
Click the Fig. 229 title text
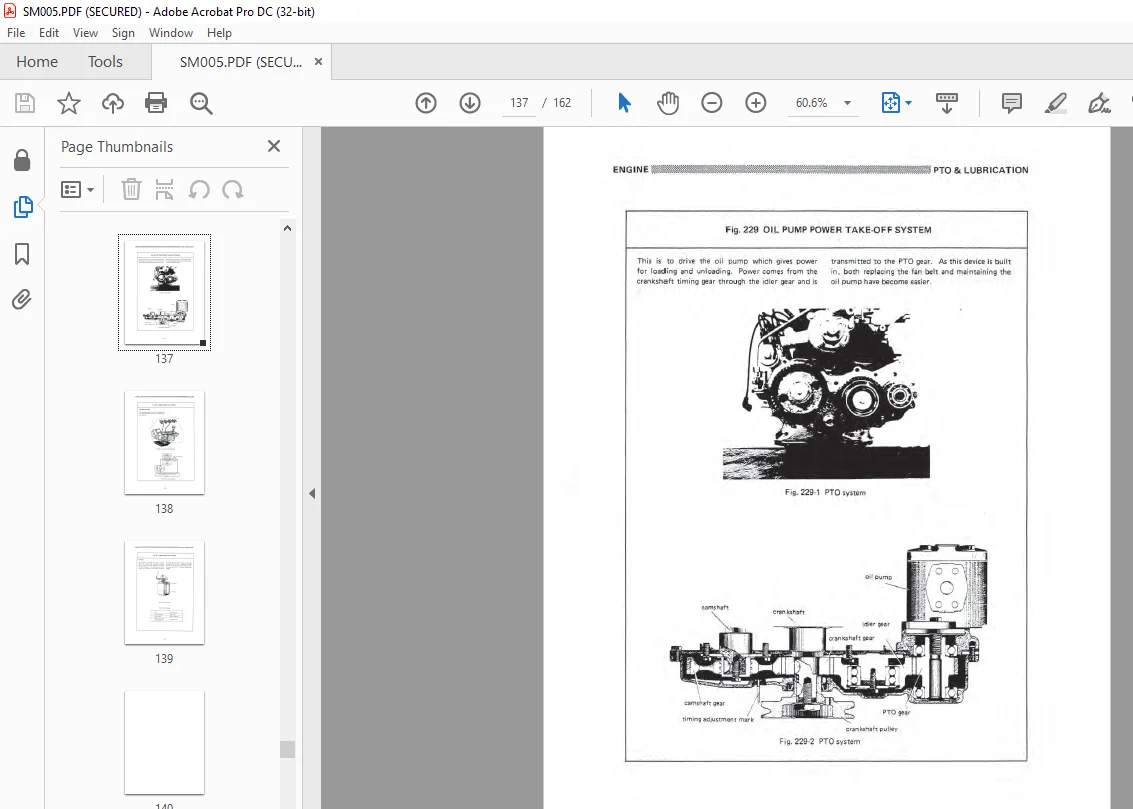pyautogui.click(x=828, y=230)
